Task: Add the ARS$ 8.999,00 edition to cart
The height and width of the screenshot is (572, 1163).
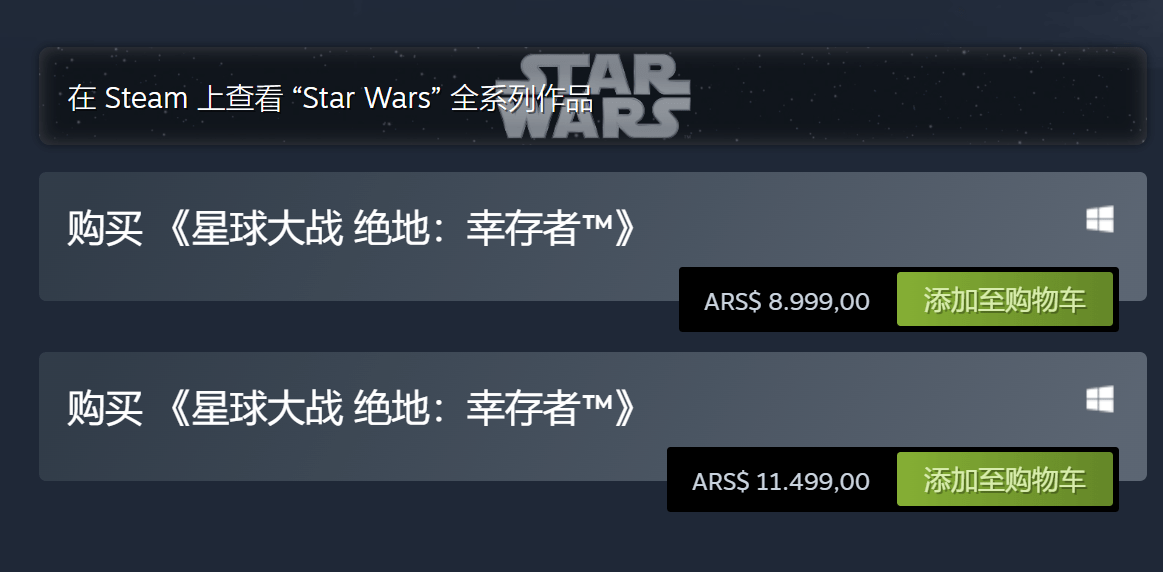Action: click(1004, 300)
